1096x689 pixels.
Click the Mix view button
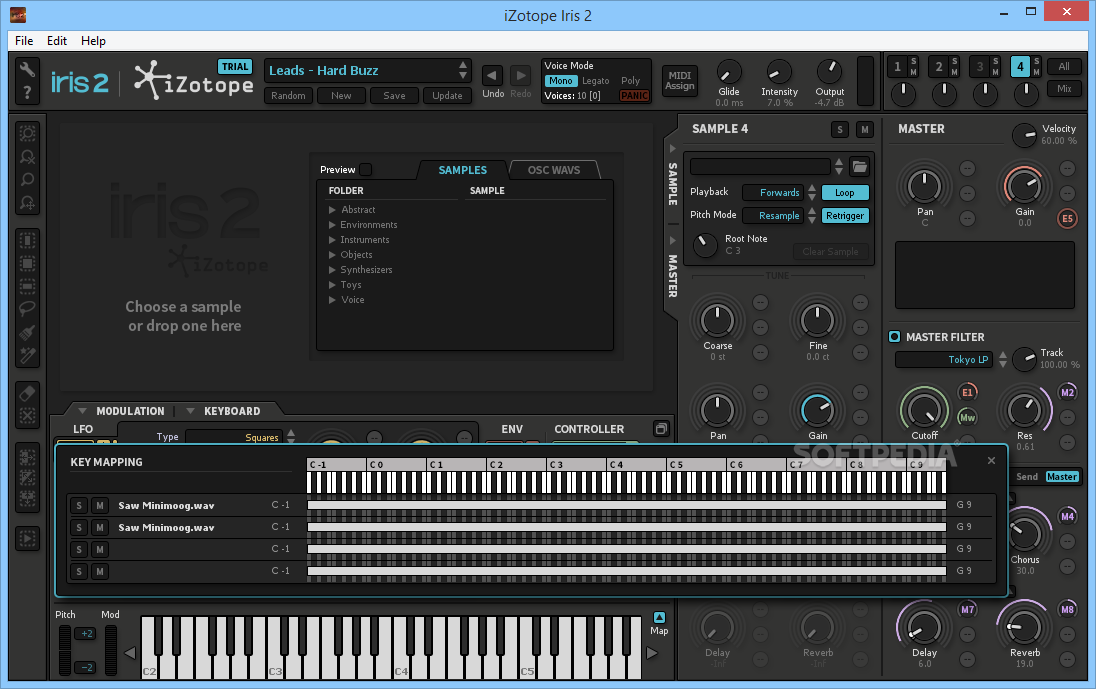click(x=1064, y=89)
